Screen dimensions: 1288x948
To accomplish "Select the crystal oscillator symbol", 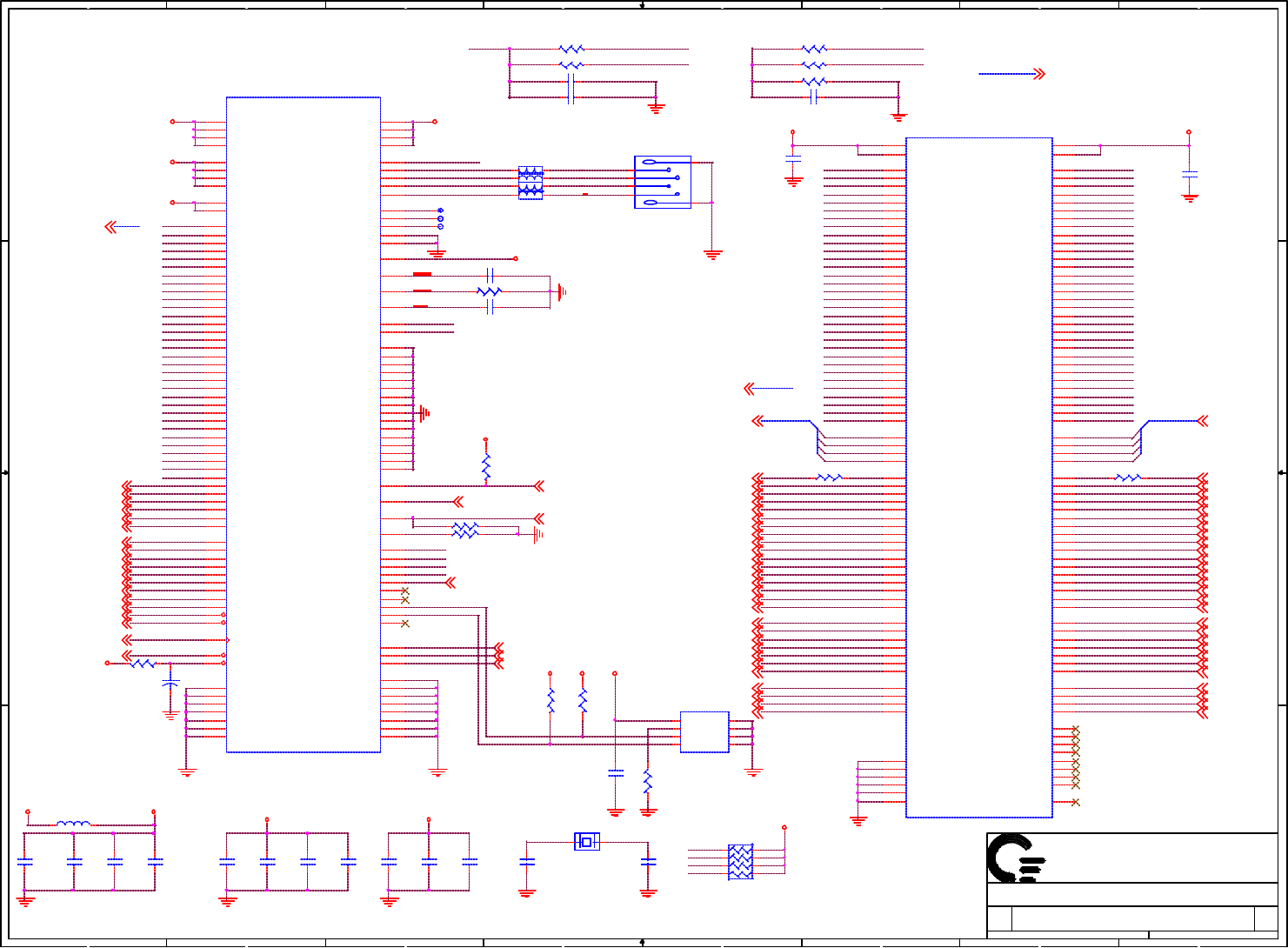I will point(587,841).
